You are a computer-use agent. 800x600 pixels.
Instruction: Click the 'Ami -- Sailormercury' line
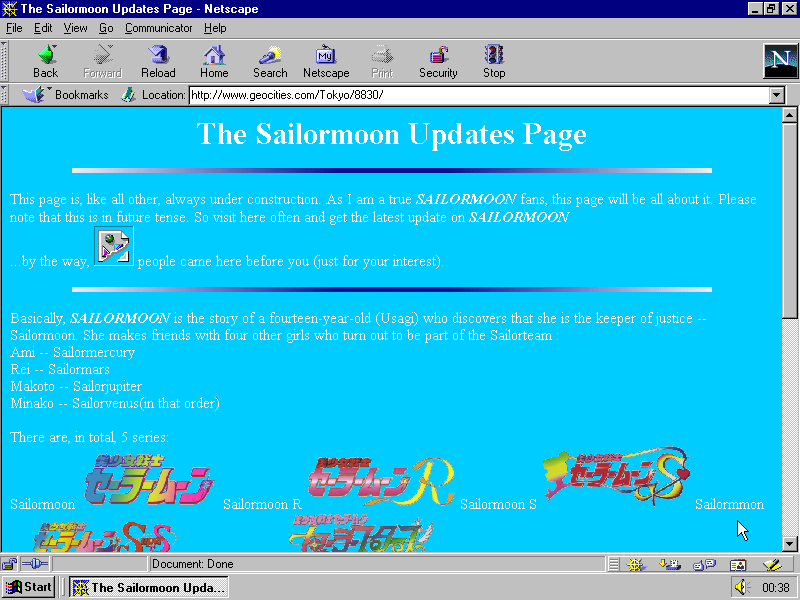[72, 352]
